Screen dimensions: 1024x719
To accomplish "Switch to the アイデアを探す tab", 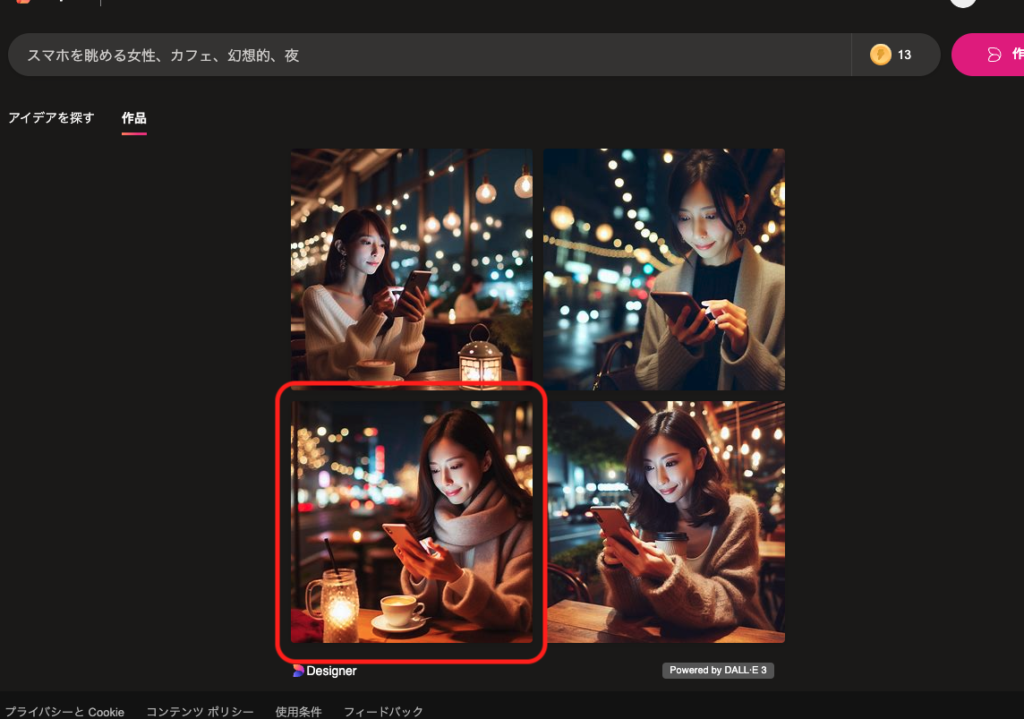I will point(51,118).
